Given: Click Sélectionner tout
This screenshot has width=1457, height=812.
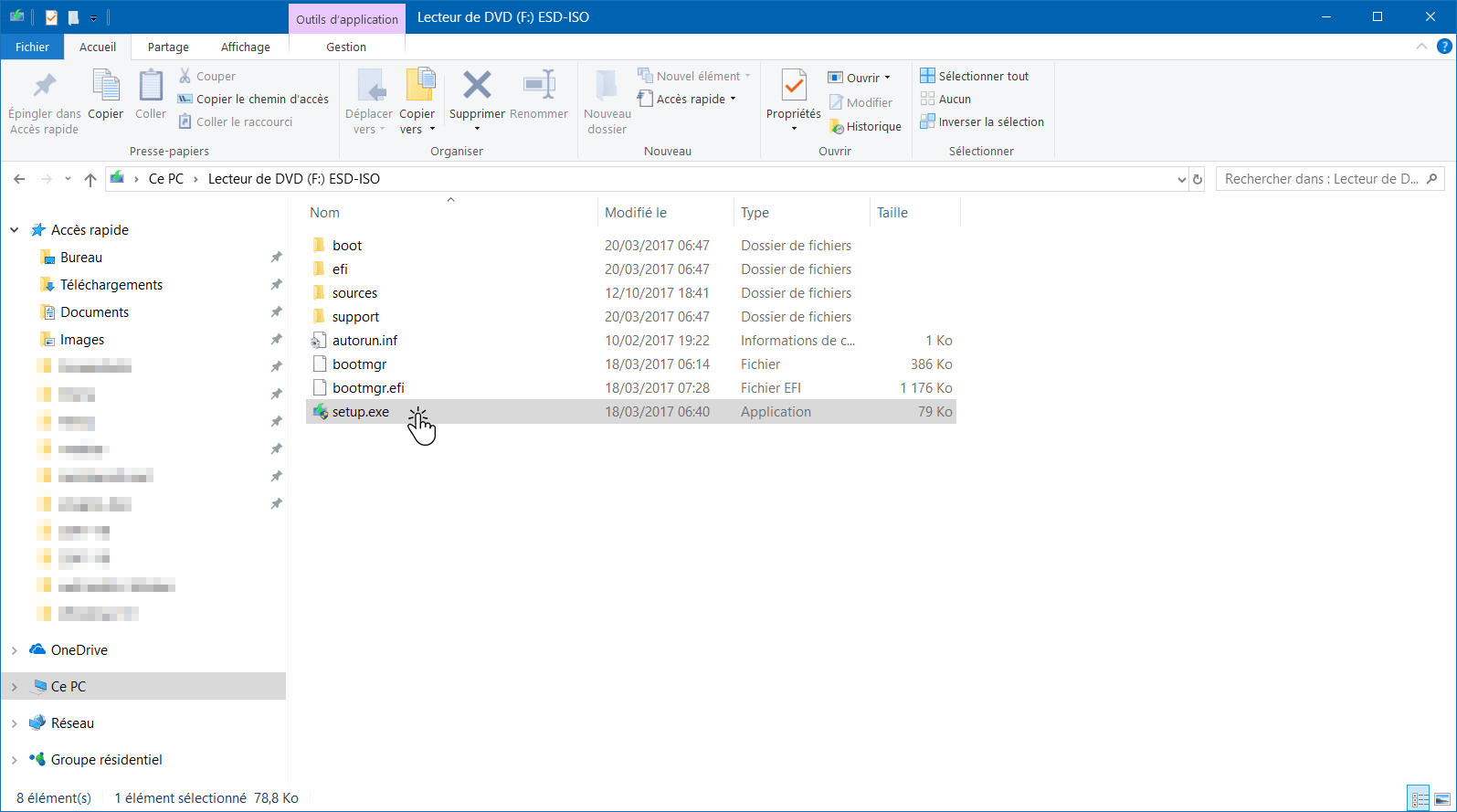Looking at the screenshot, I should (x=975, y=76).
